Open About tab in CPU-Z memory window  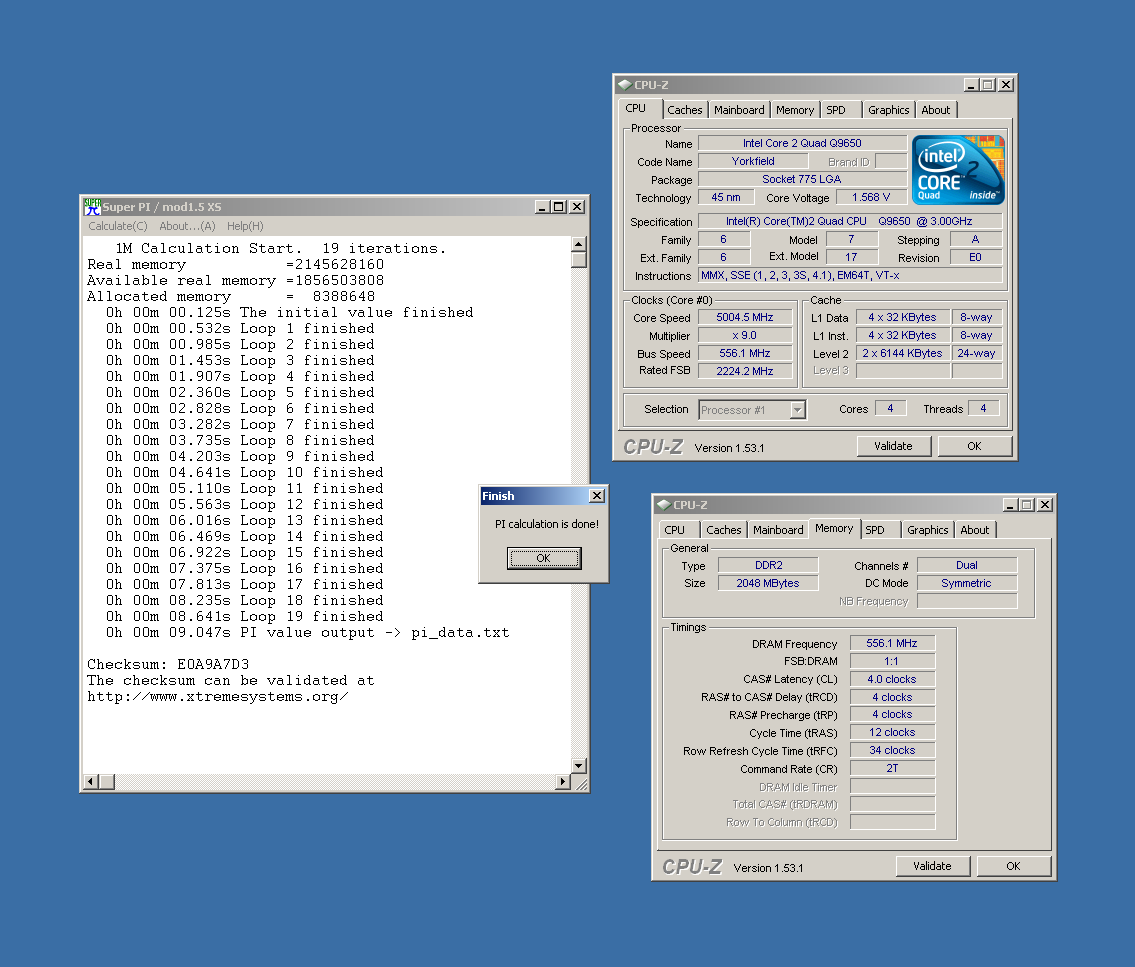[x=975, y=530]
